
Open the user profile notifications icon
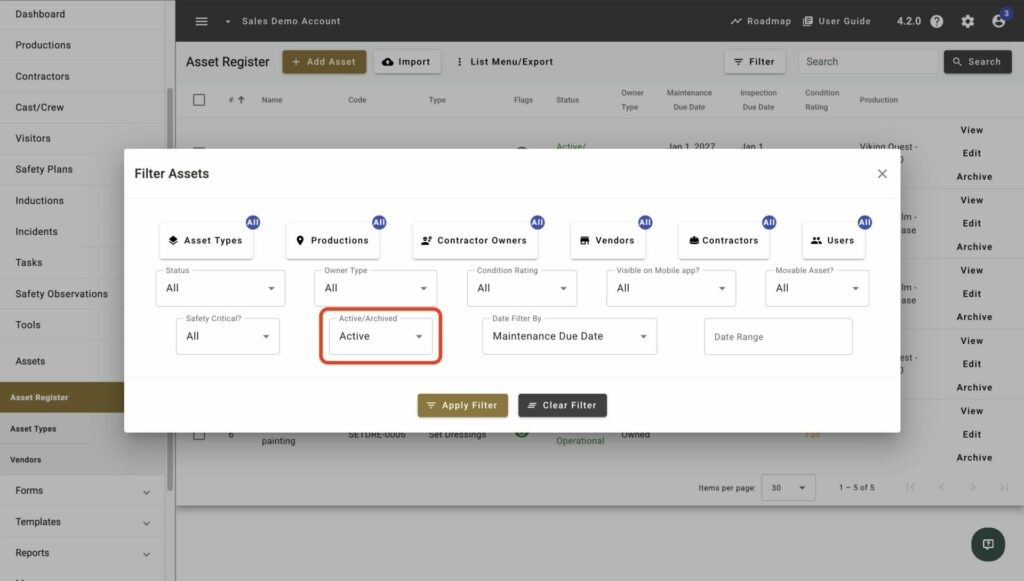coord(999,20)
